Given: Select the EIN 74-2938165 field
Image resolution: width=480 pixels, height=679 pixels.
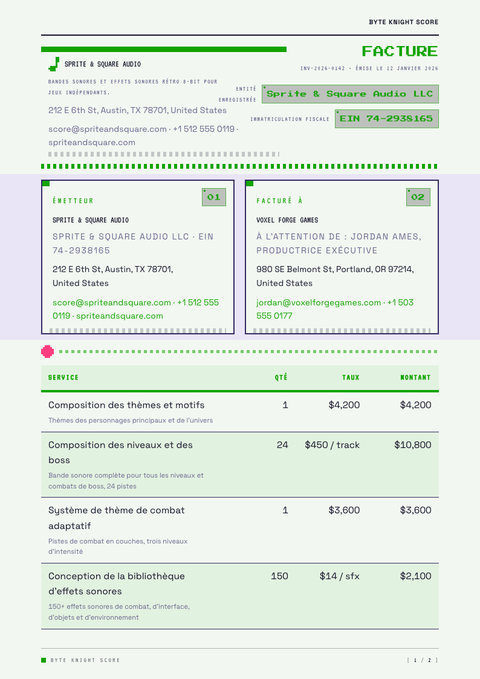Looking at the screenshot, I should 387,119.
